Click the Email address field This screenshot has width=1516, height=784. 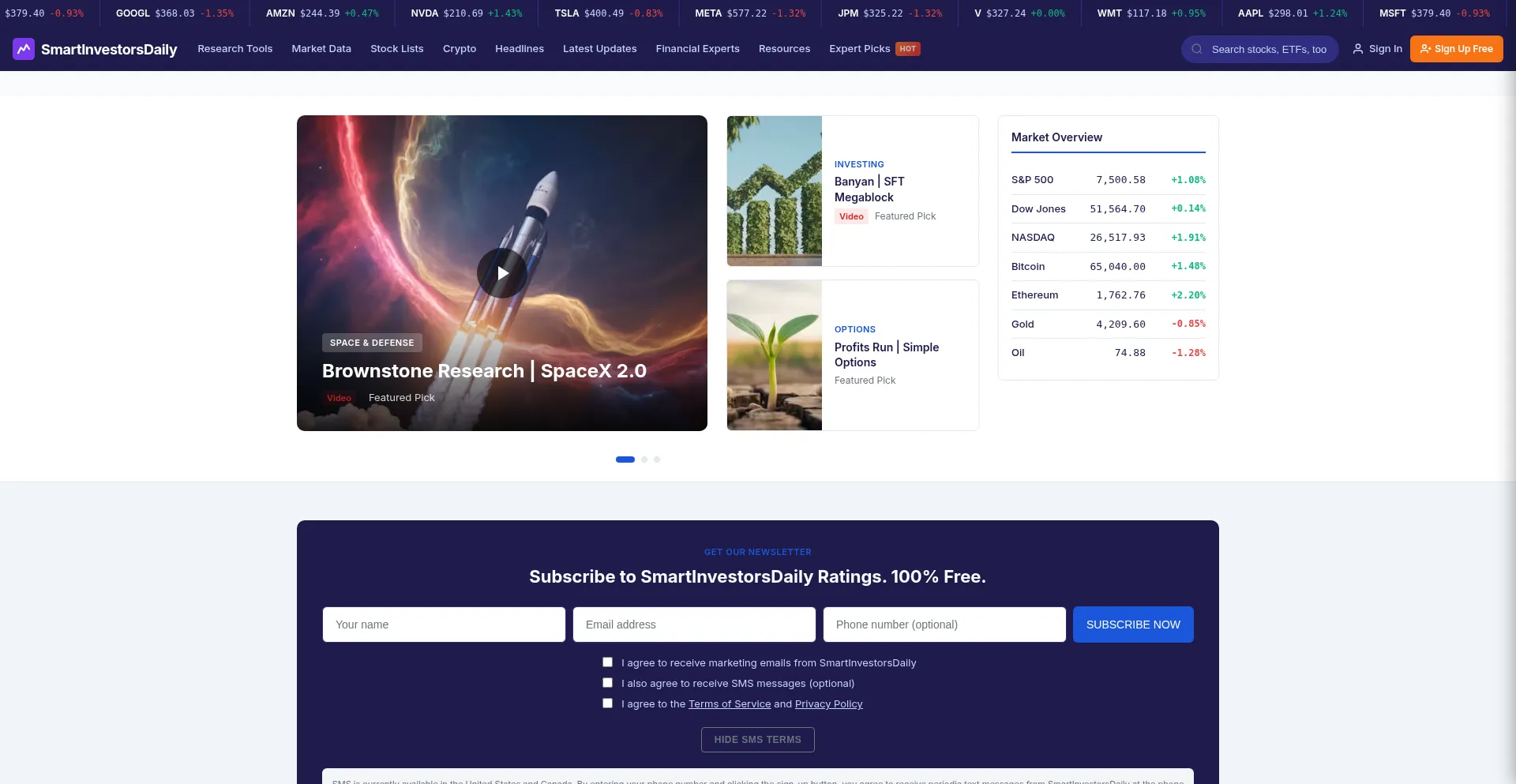694,625
